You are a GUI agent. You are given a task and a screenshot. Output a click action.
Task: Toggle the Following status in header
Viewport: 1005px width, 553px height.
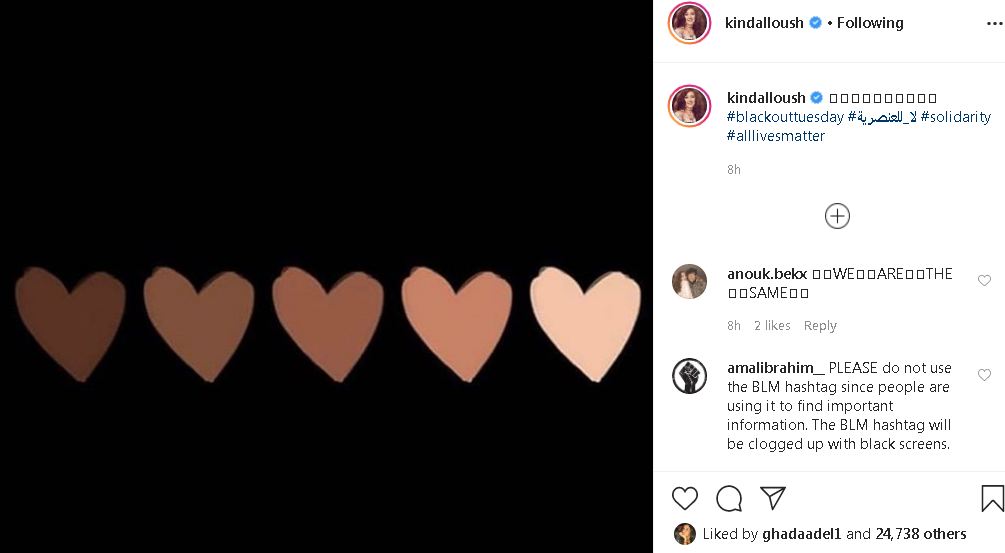click(870, 23)
